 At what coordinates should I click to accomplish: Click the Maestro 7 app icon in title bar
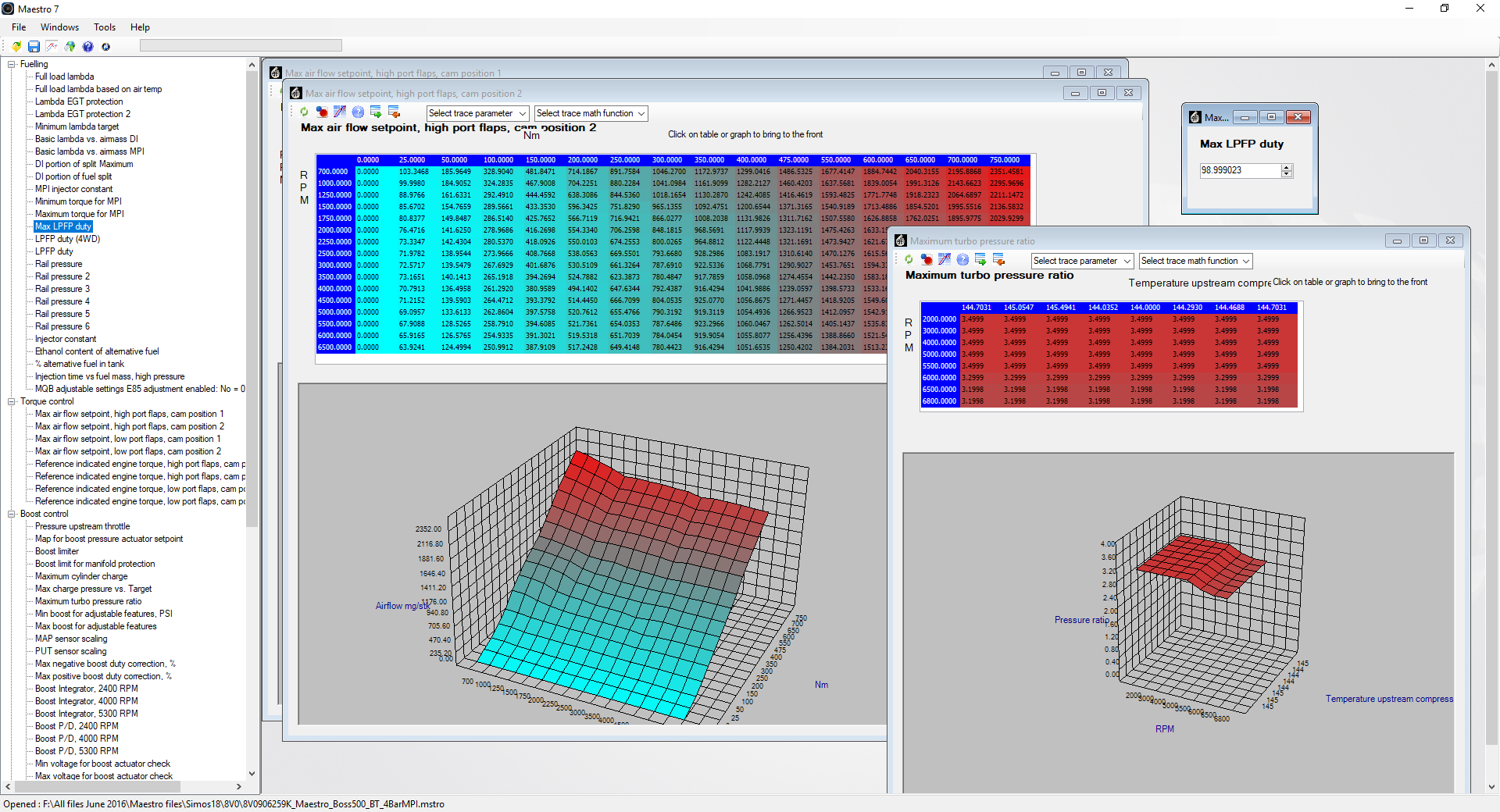pyautogui.click(x=8, y=9)
